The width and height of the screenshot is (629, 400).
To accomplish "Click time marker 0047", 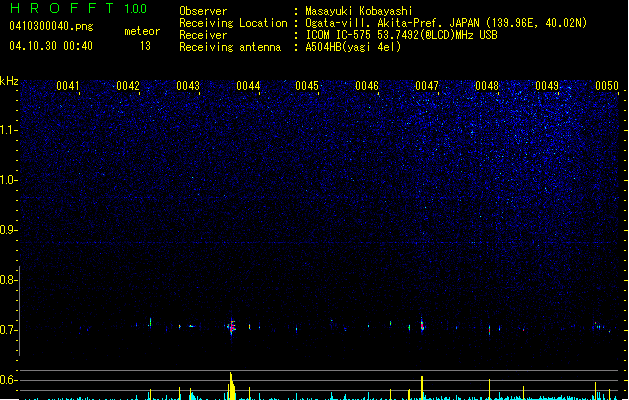I will point(427,86).
